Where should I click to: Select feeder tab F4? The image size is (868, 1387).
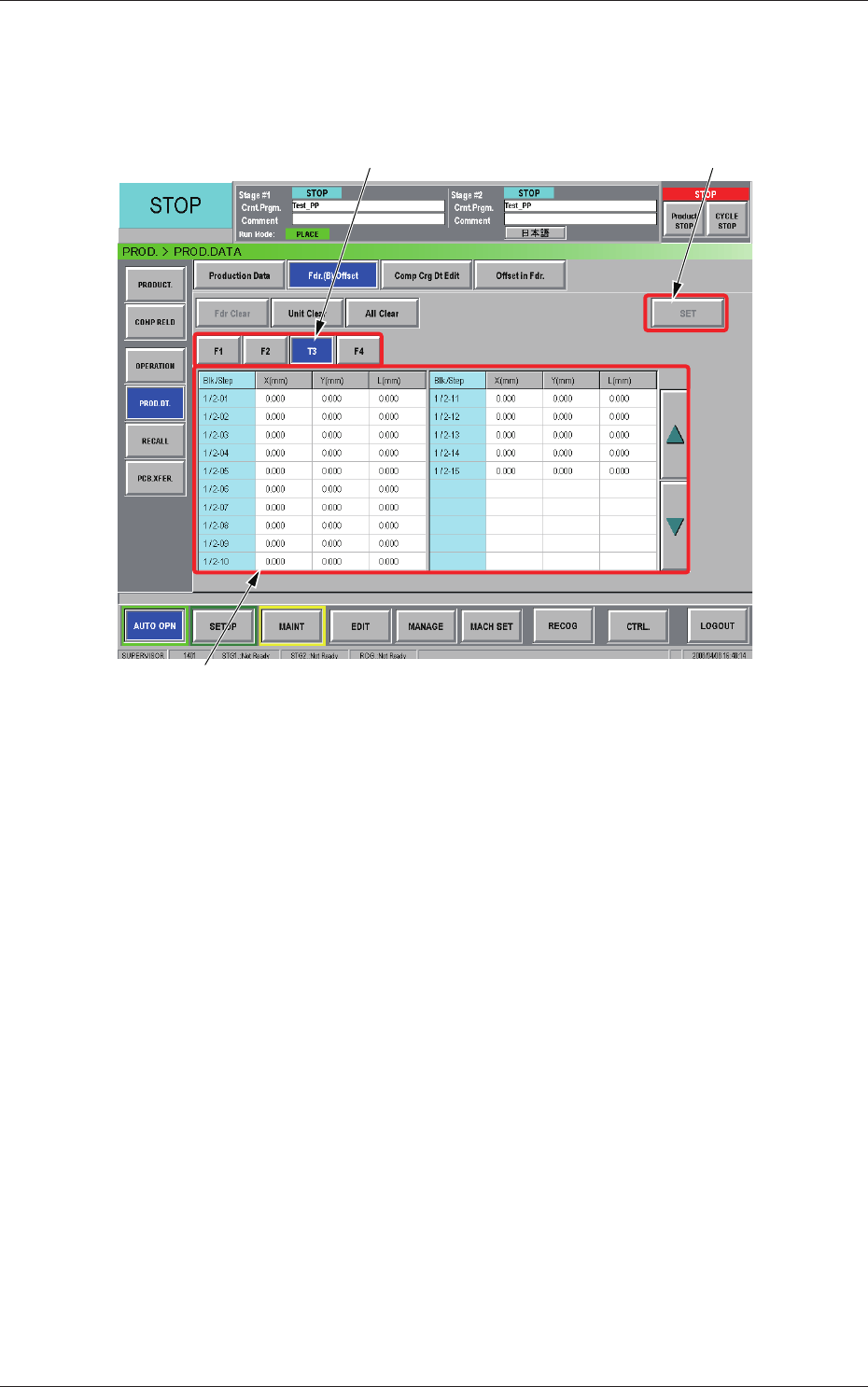click(358, 351)
